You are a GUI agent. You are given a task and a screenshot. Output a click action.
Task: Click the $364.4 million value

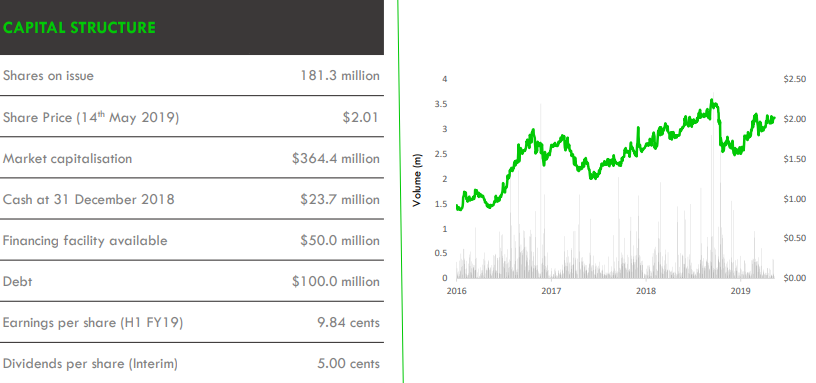[336, 159]
